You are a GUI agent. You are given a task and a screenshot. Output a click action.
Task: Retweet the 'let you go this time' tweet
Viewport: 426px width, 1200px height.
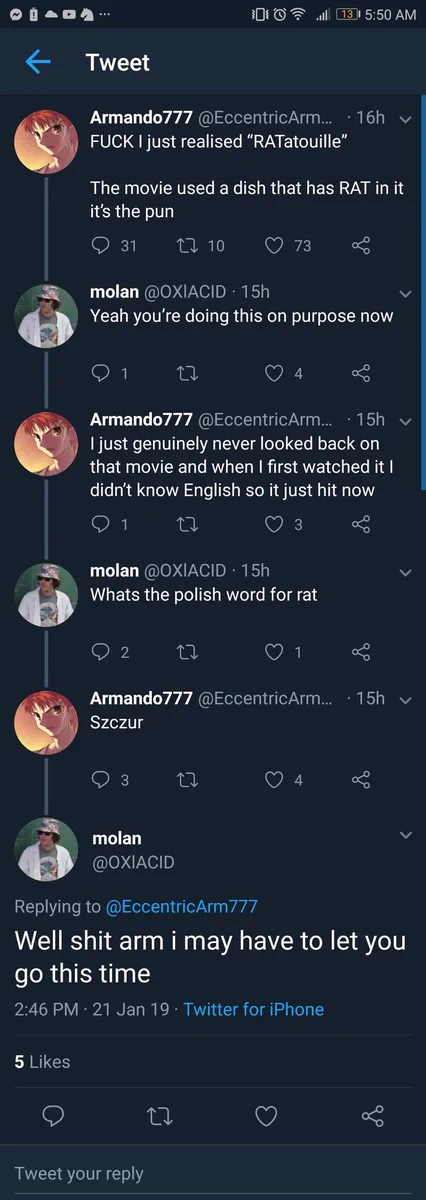pos(160,1116)
